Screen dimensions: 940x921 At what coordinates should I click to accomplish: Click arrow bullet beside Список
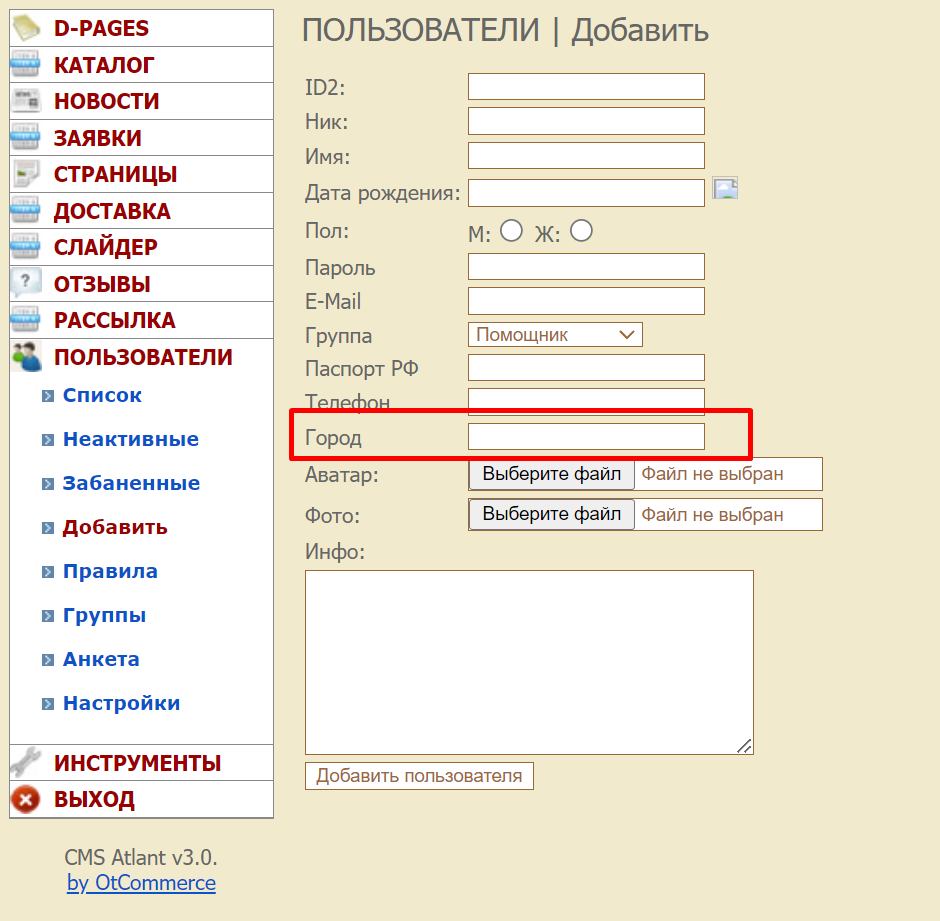48,396
